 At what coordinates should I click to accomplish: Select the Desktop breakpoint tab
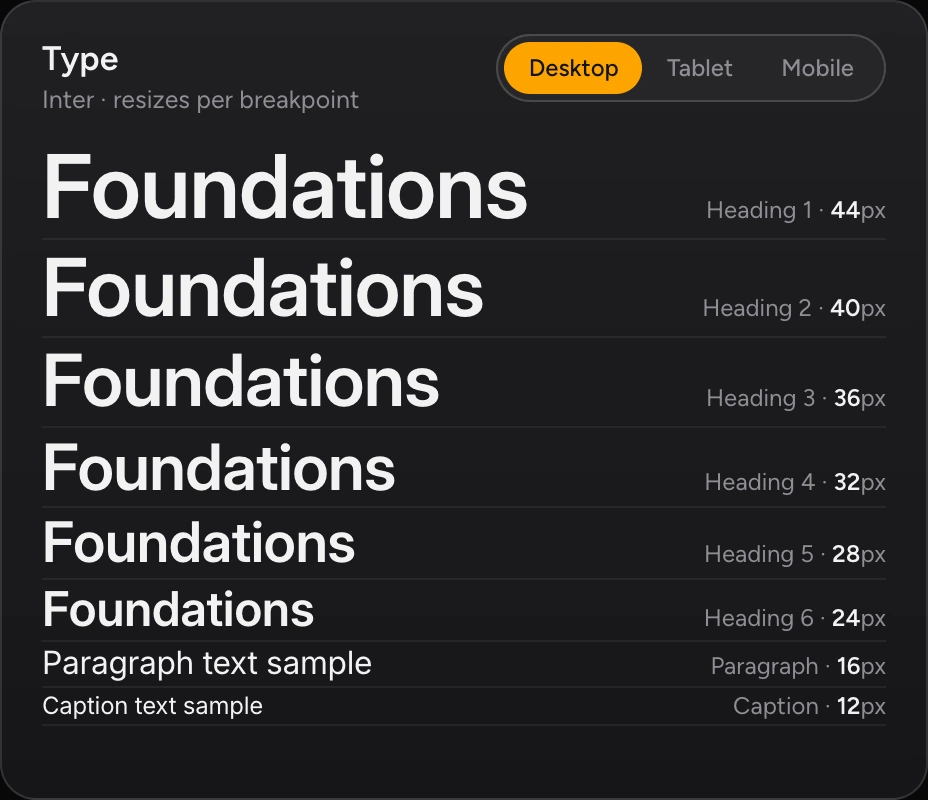coord(572,68)
